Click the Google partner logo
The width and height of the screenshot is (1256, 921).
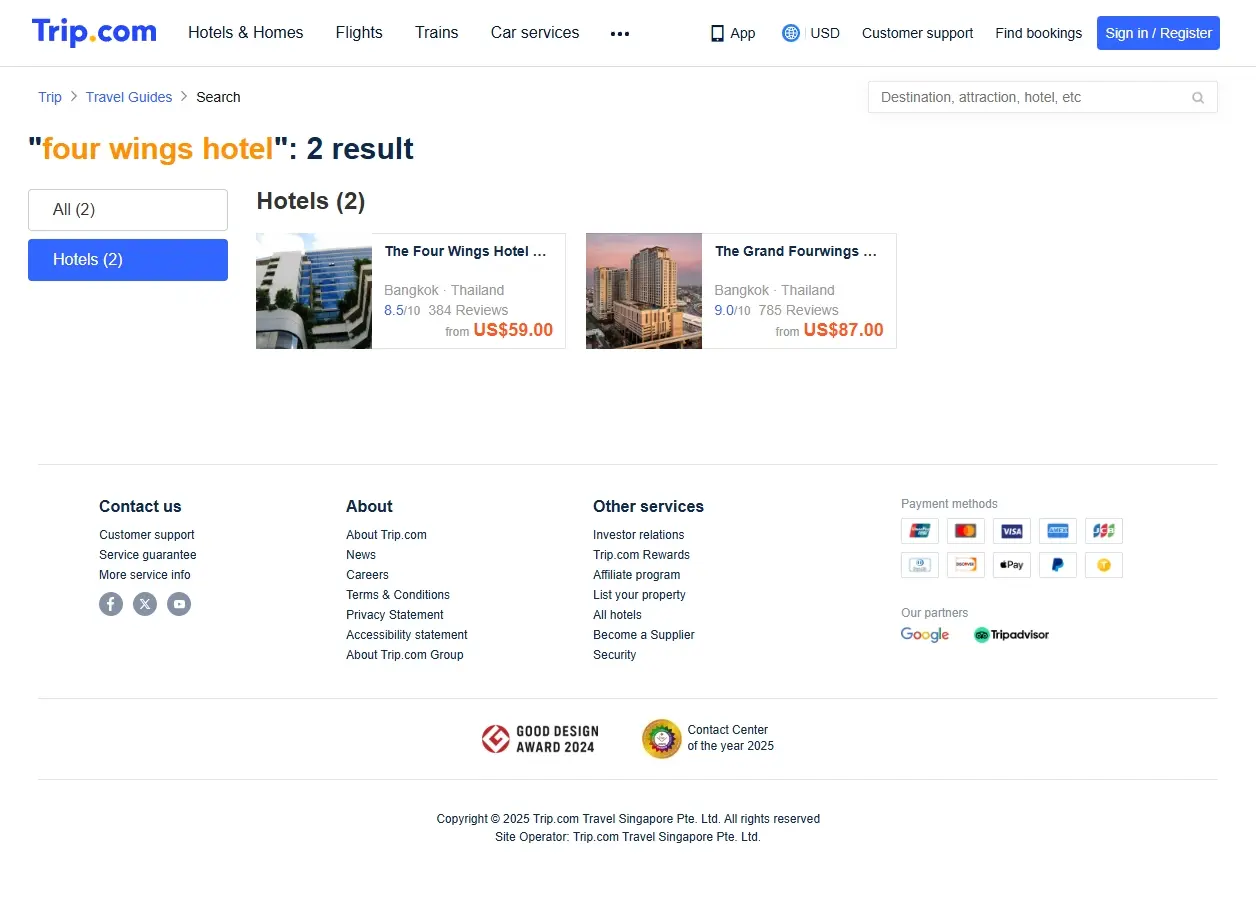click(x=925, y=635)
